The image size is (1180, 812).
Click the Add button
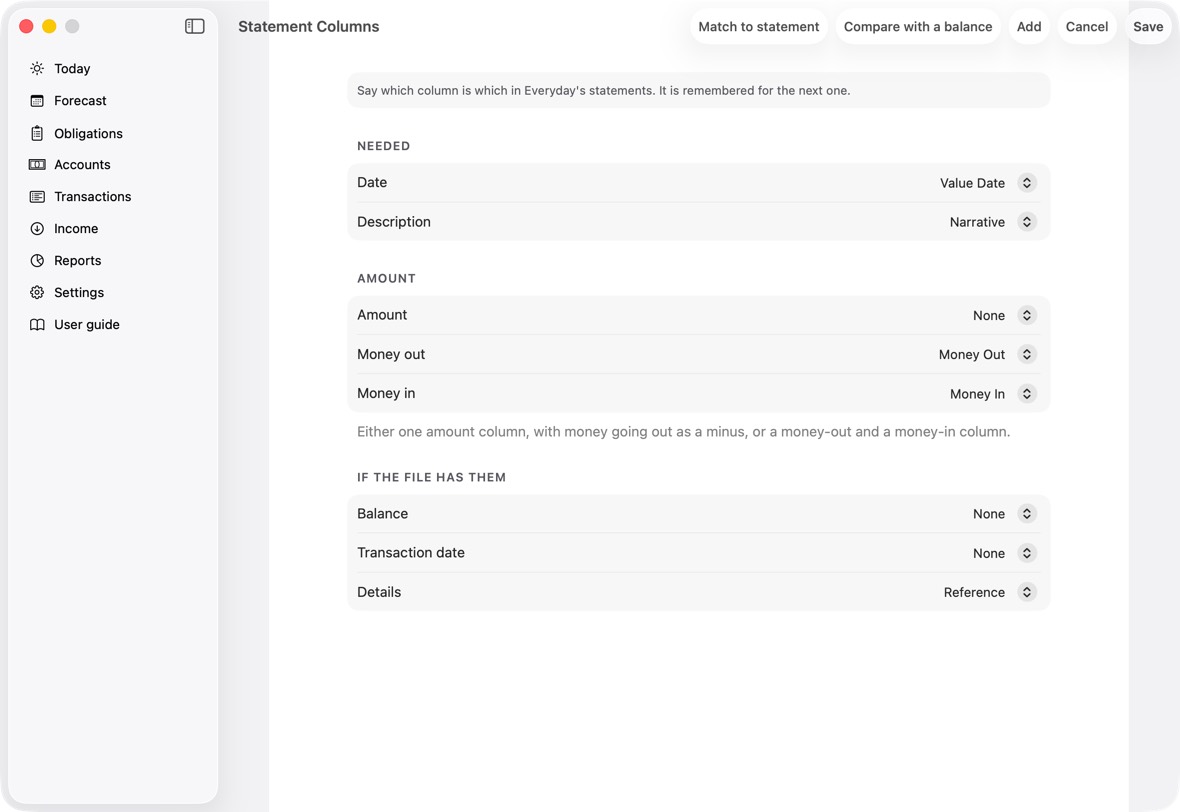(x=1029, y=26)
